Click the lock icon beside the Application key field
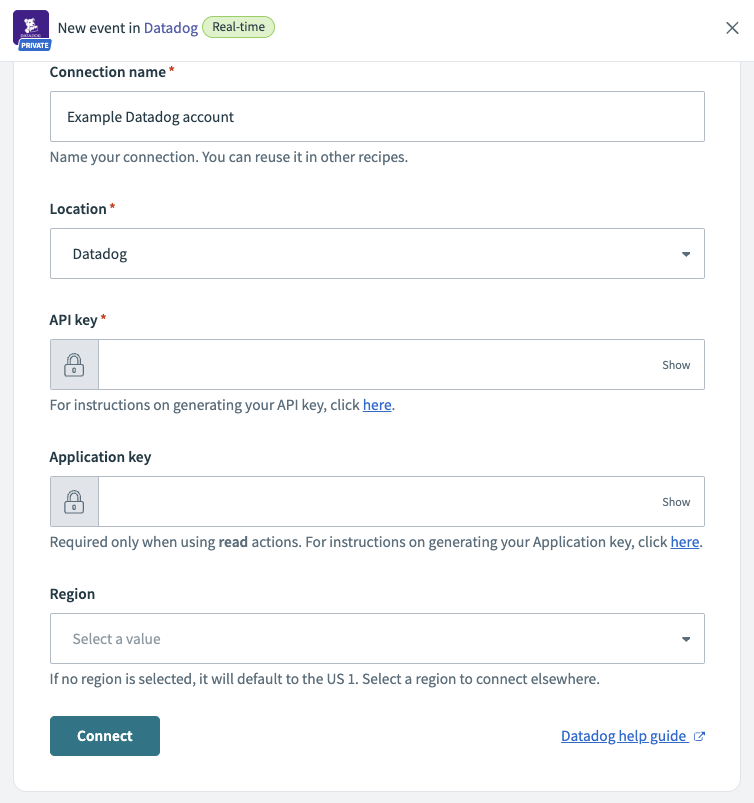This screenshot has width=754, height=803. (x=73, y=501)
